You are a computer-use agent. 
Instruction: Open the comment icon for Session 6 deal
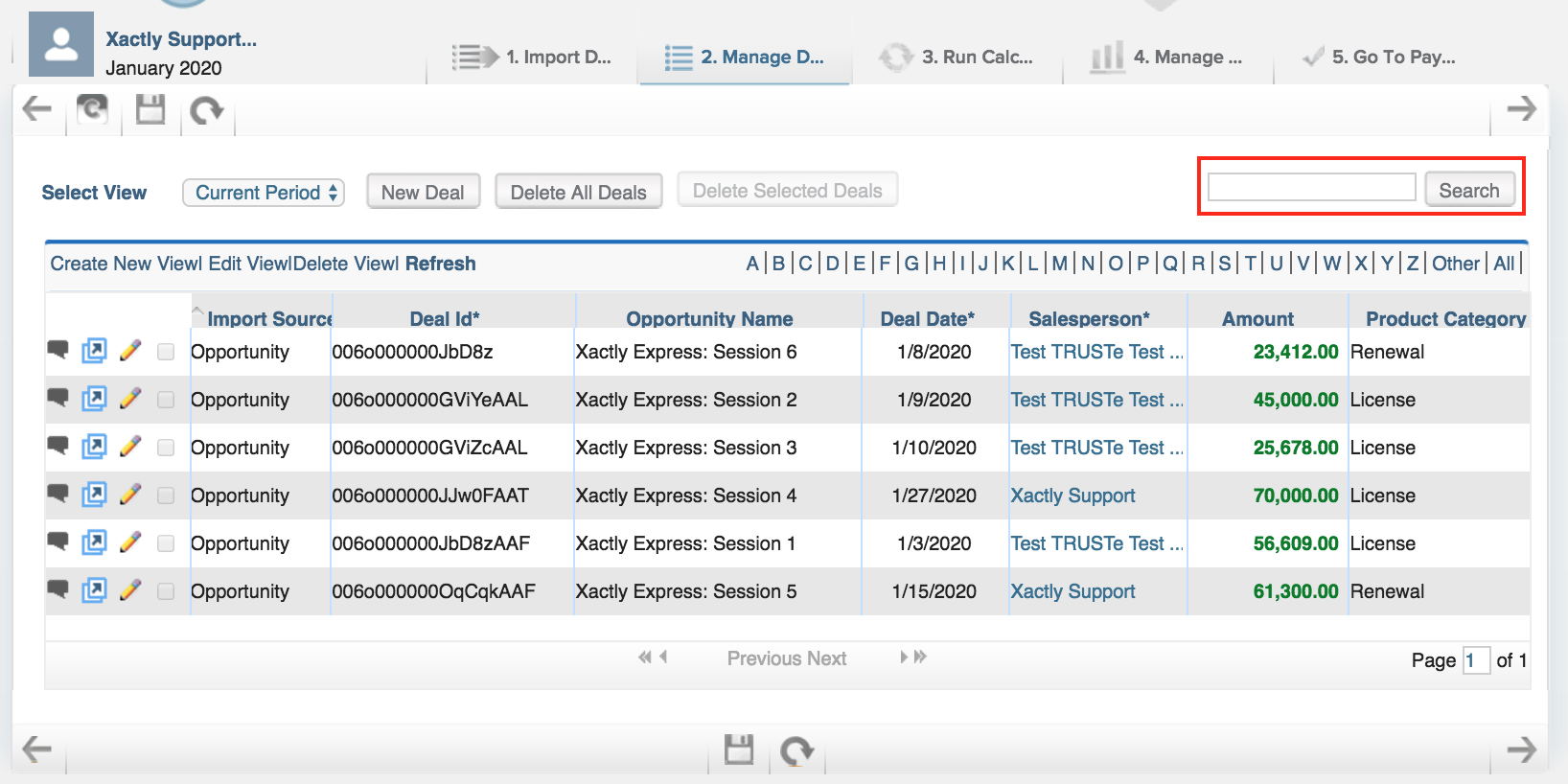(58, 350)
